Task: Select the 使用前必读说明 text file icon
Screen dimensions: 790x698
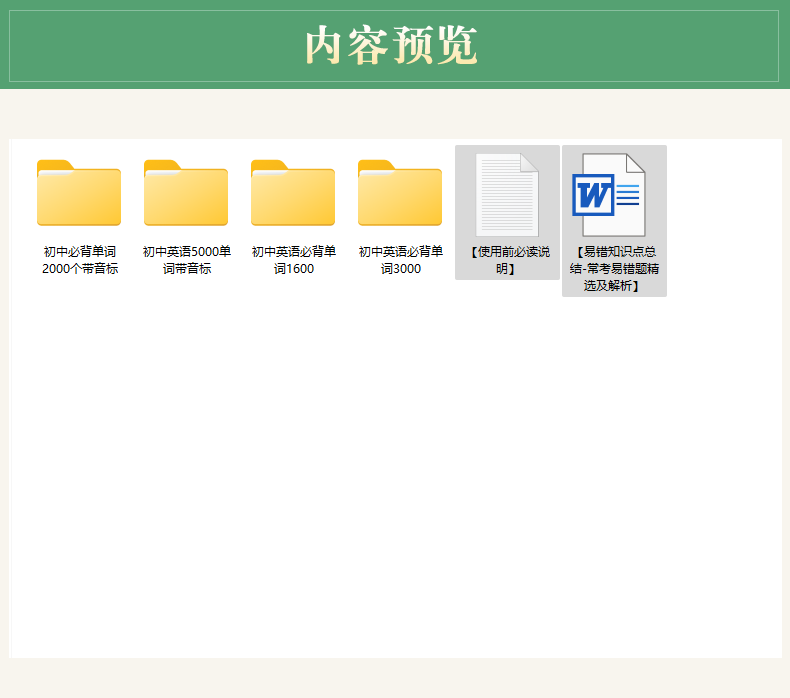Action: tap(507, 195)
